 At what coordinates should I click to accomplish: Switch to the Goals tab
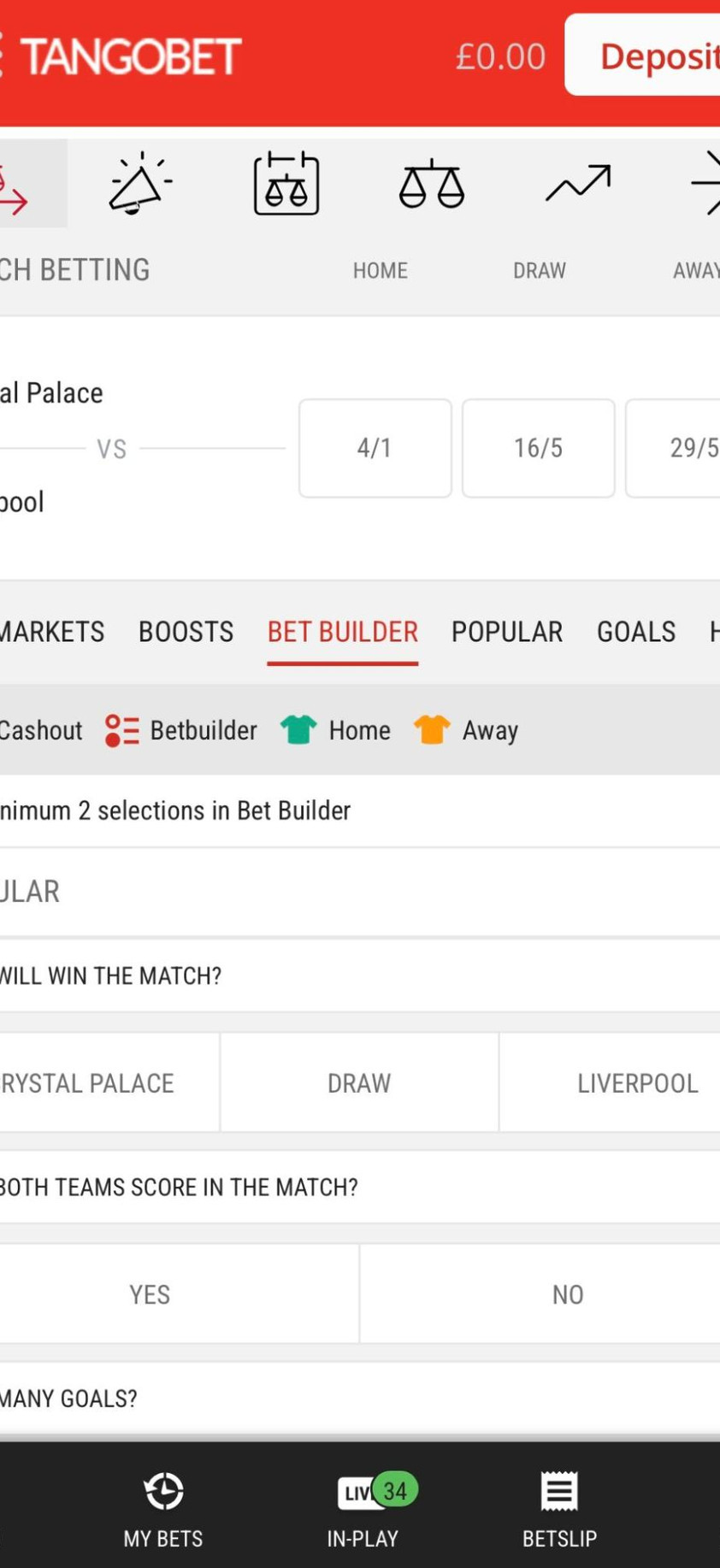[x=636, y=632]
